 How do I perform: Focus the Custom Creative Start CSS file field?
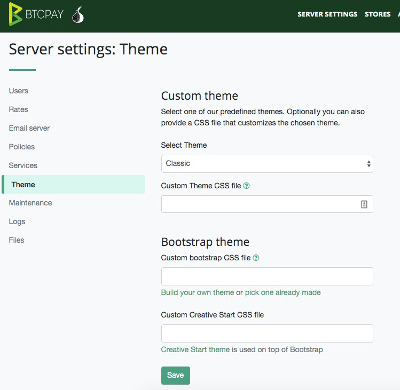click(x=267, y=333)
